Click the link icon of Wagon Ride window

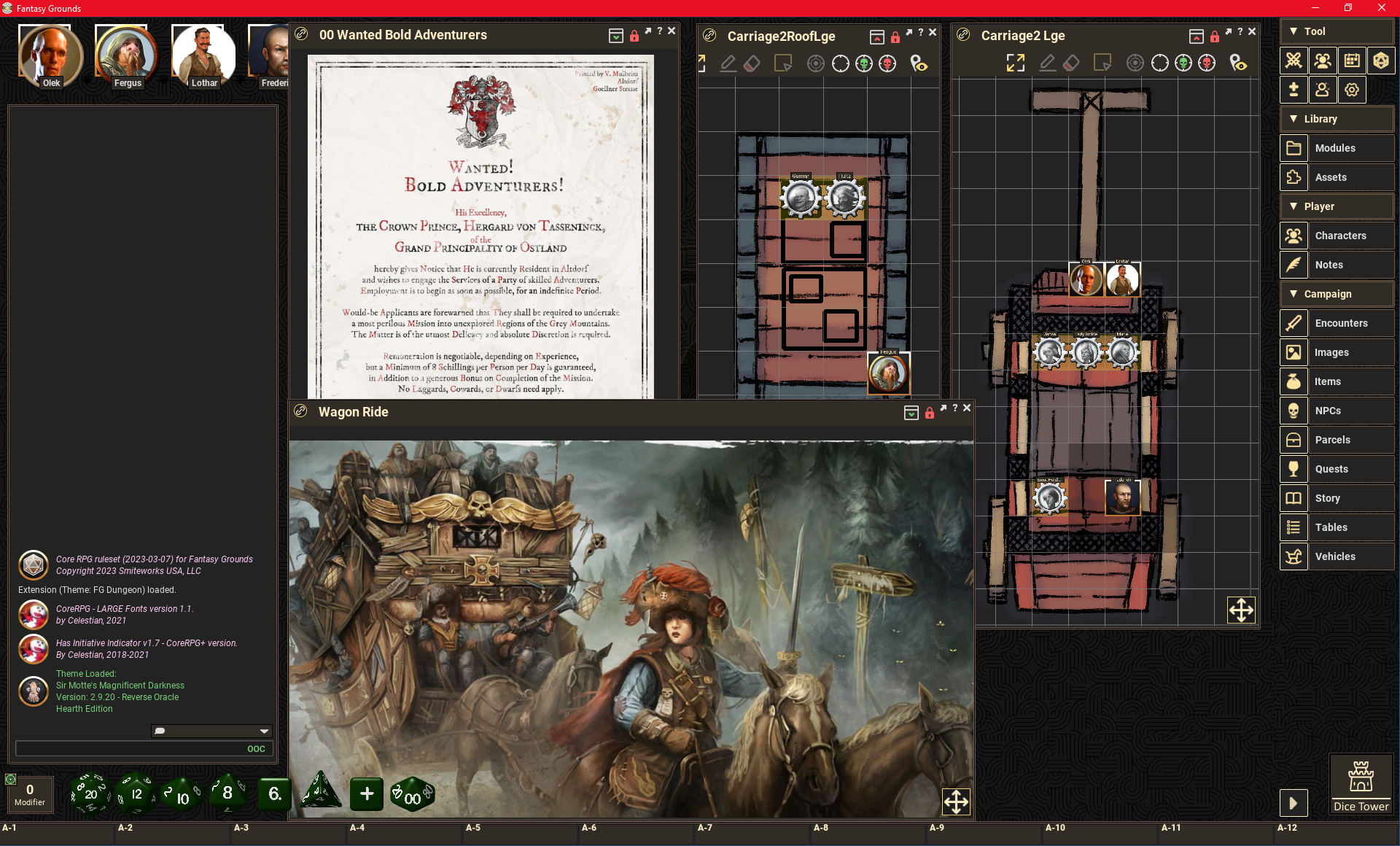pos(300,411)
